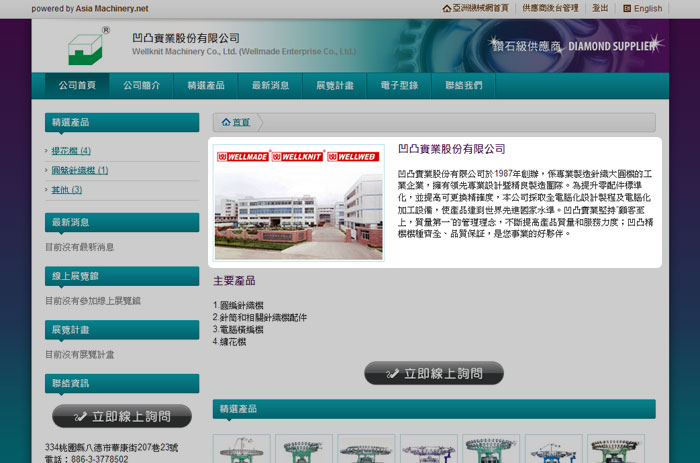Open the third featured product thumbnail

coord(367,448)
